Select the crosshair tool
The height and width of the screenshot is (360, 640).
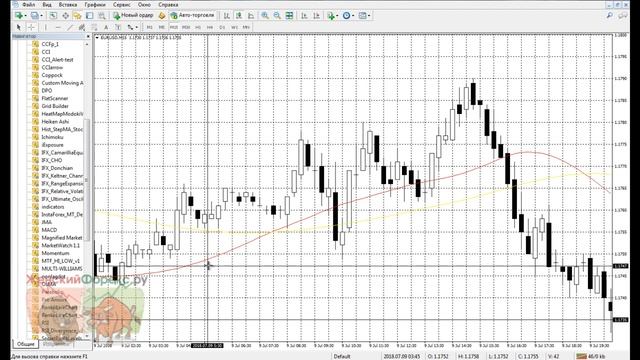pyautogui.click(x=31, y=27)
